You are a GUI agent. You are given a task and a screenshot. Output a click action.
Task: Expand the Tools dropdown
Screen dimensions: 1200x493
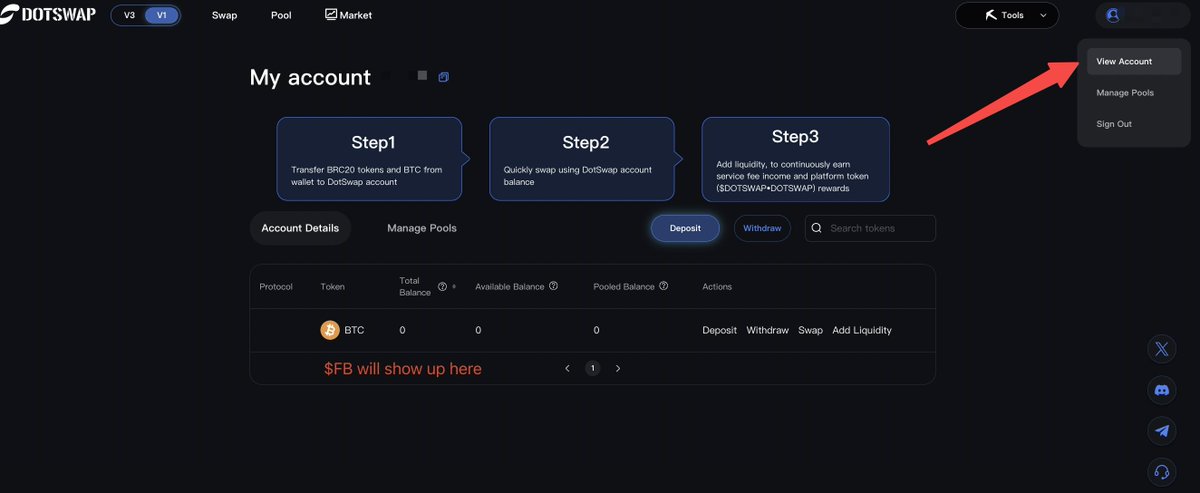[x=1006, y=15]
